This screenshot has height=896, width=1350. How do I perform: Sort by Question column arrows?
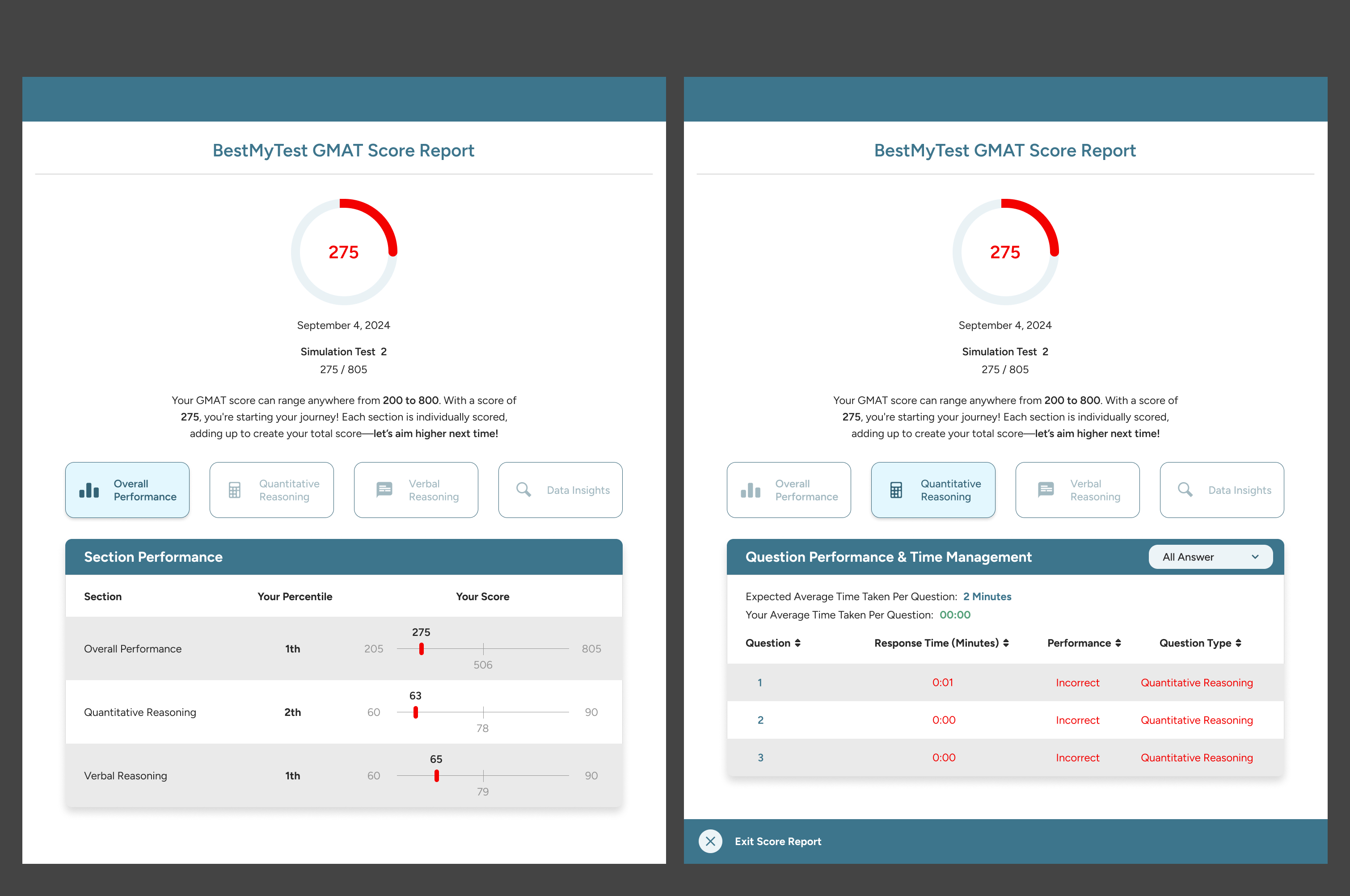tap(797, 643)
